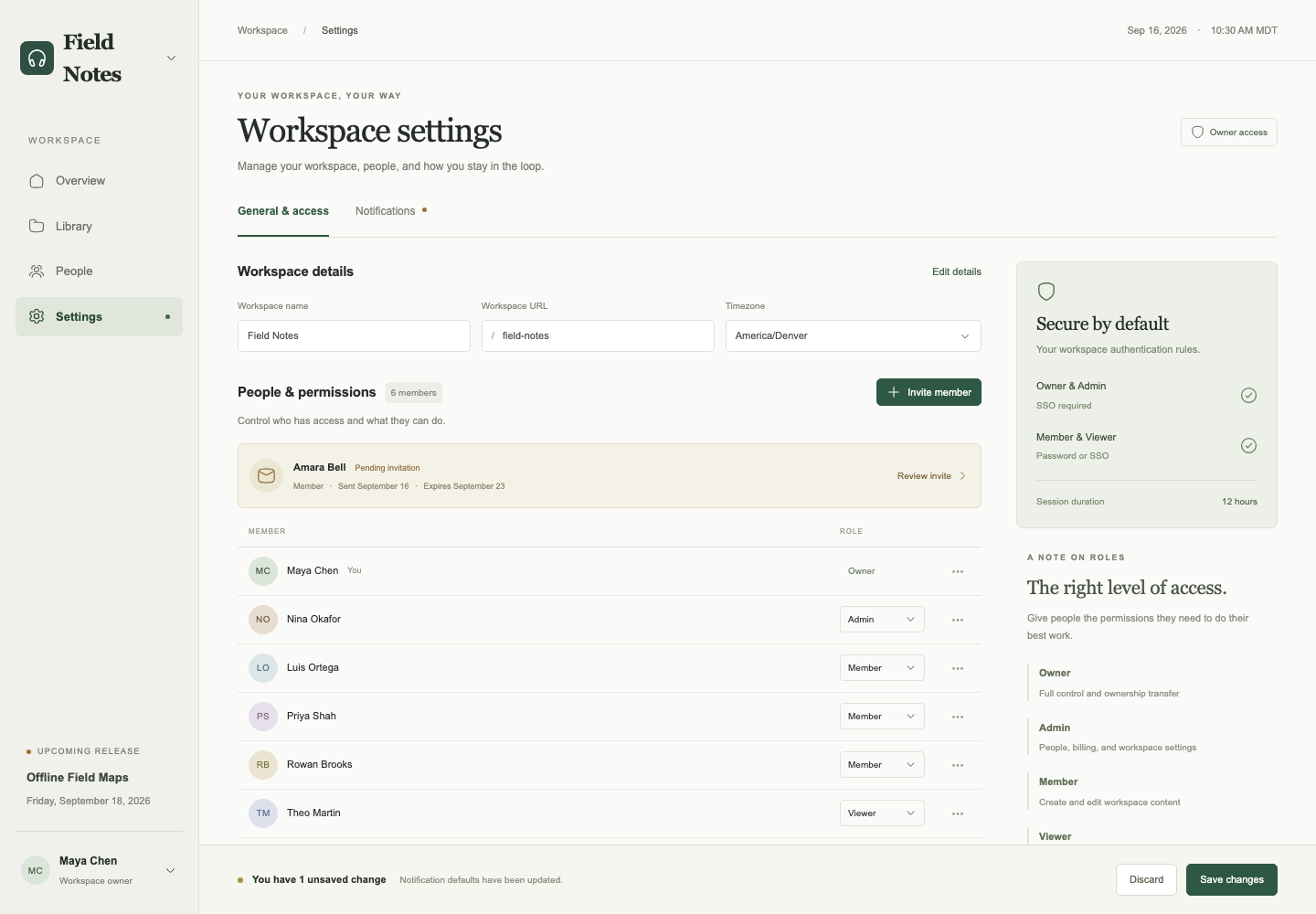The width and height of the screenshot is (1316, 914).
Task: Click the PS avatar for Priya Shah
Action: click(x=263, y=717)
